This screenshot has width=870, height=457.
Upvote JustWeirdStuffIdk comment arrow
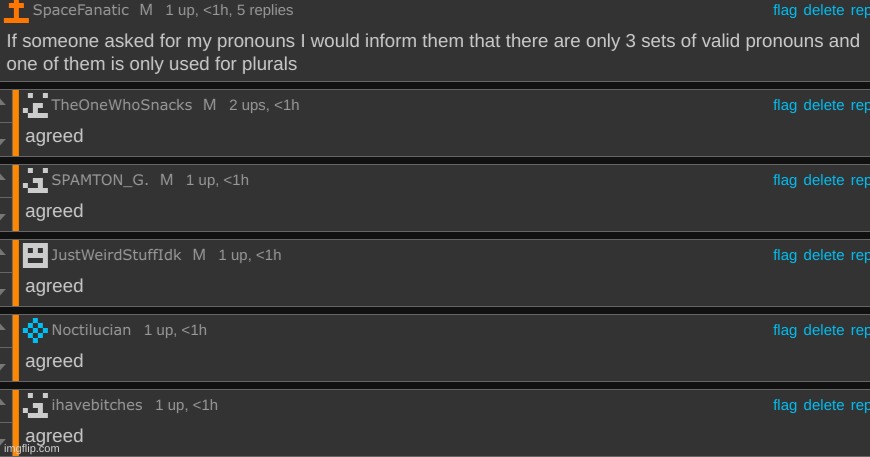(x=3, y=252)
